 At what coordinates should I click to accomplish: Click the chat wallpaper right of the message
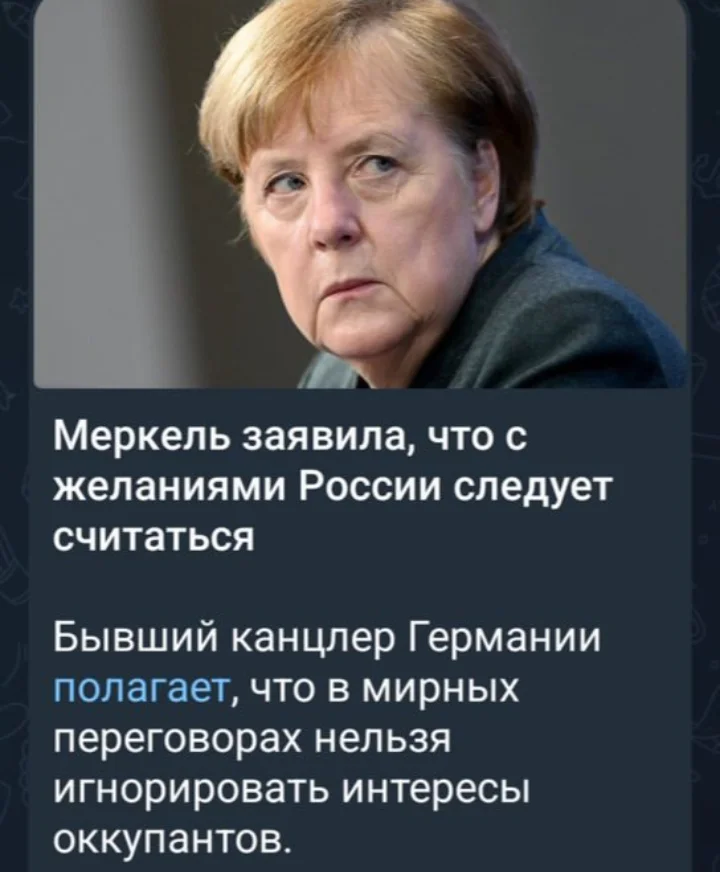[x=704, y=501]
